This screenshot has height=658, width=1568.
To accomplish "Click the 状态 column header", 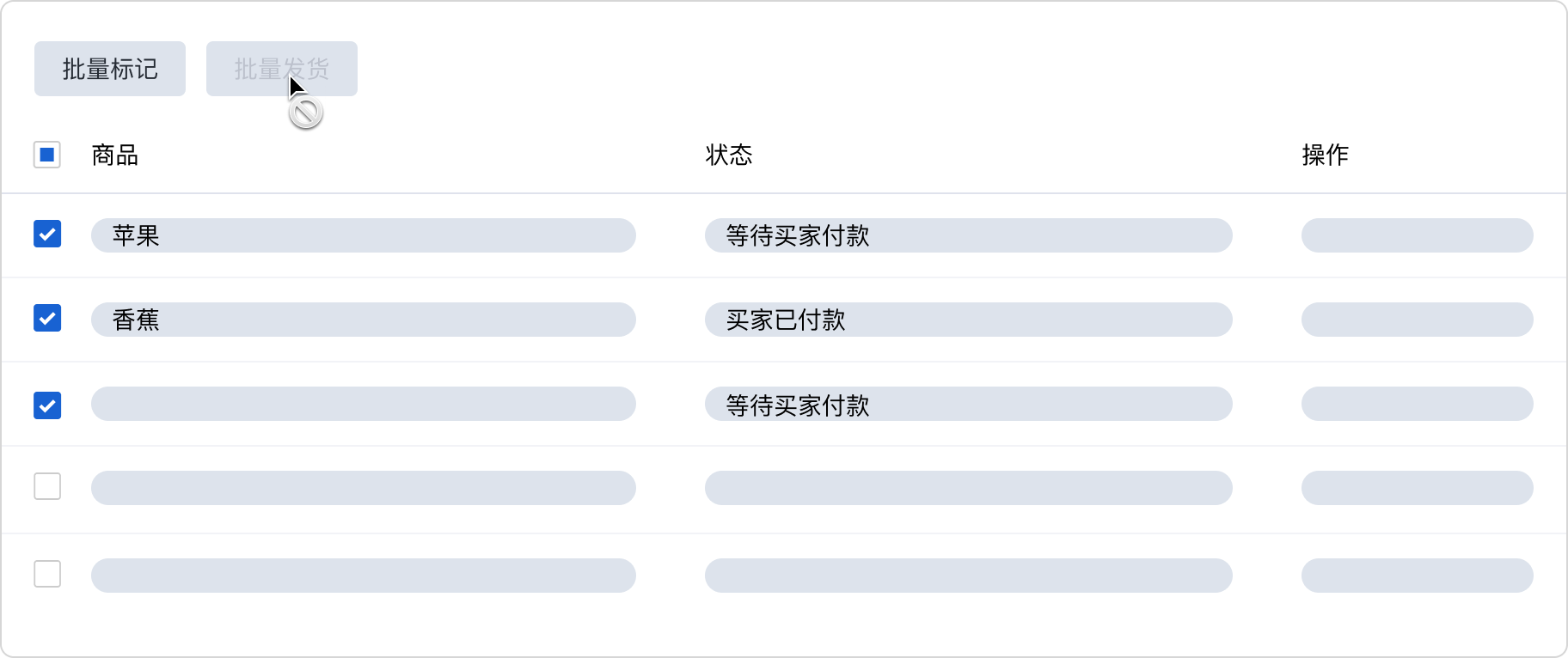I will (728, 155).
